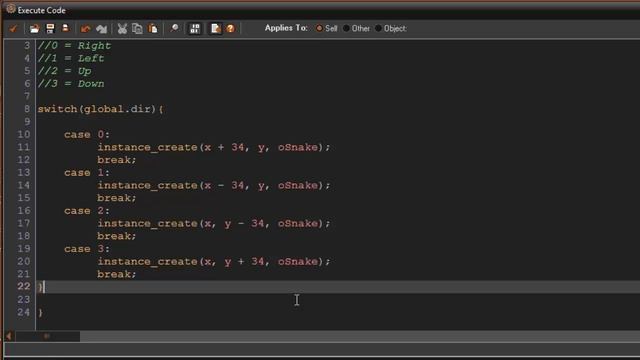The width and height of the screenshot is (640, 360).
Task: Click on 'case 3:' text
Action: 87,249
